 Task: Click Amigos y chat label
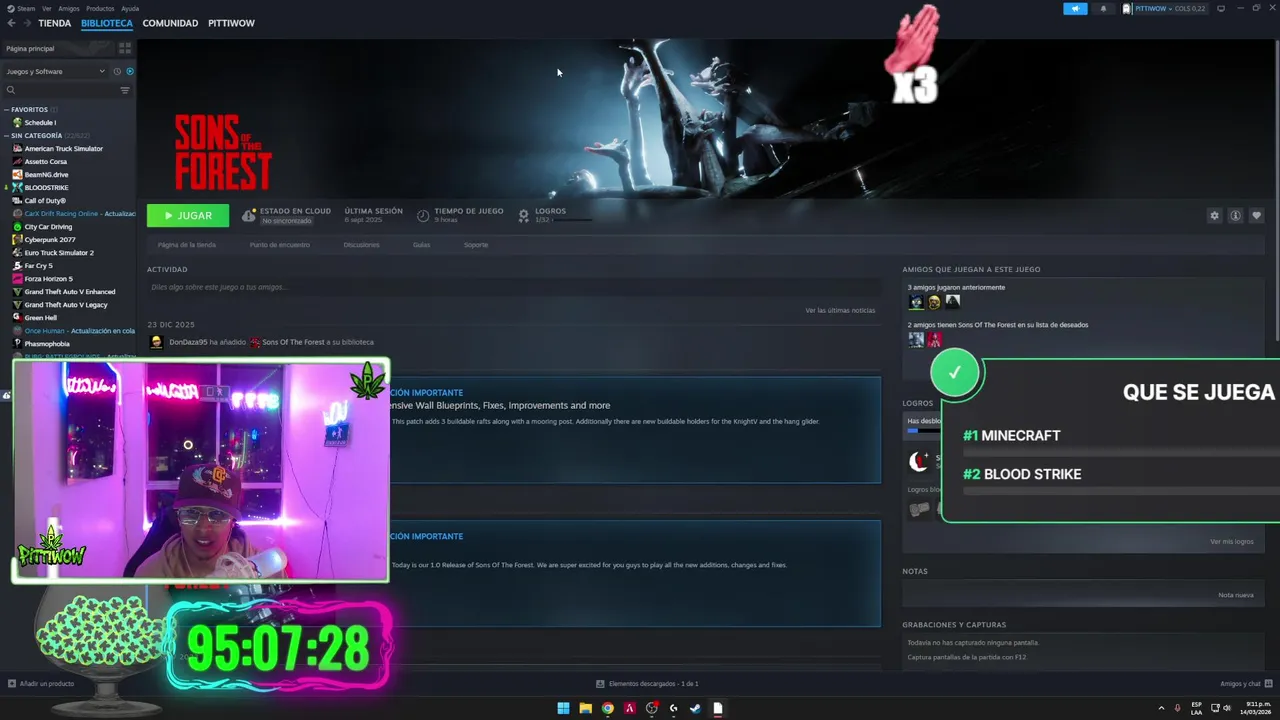coord(1240,684)
